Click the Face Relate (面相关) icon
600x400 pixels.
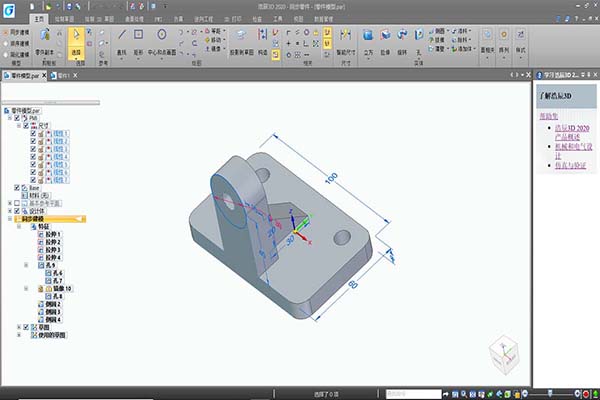[487, 35]
